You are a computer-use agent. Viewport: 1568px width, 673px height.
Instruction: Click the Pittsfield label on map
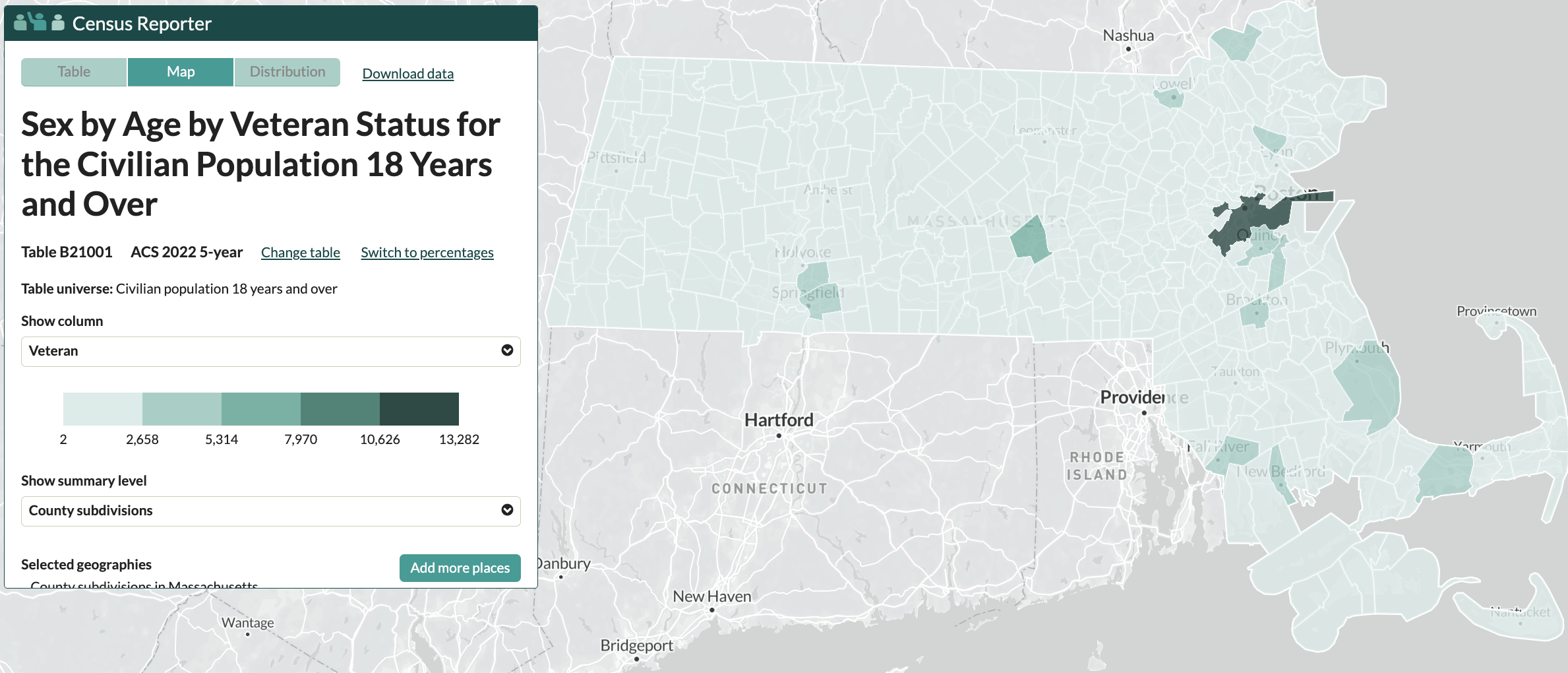[x=617, y=158]
